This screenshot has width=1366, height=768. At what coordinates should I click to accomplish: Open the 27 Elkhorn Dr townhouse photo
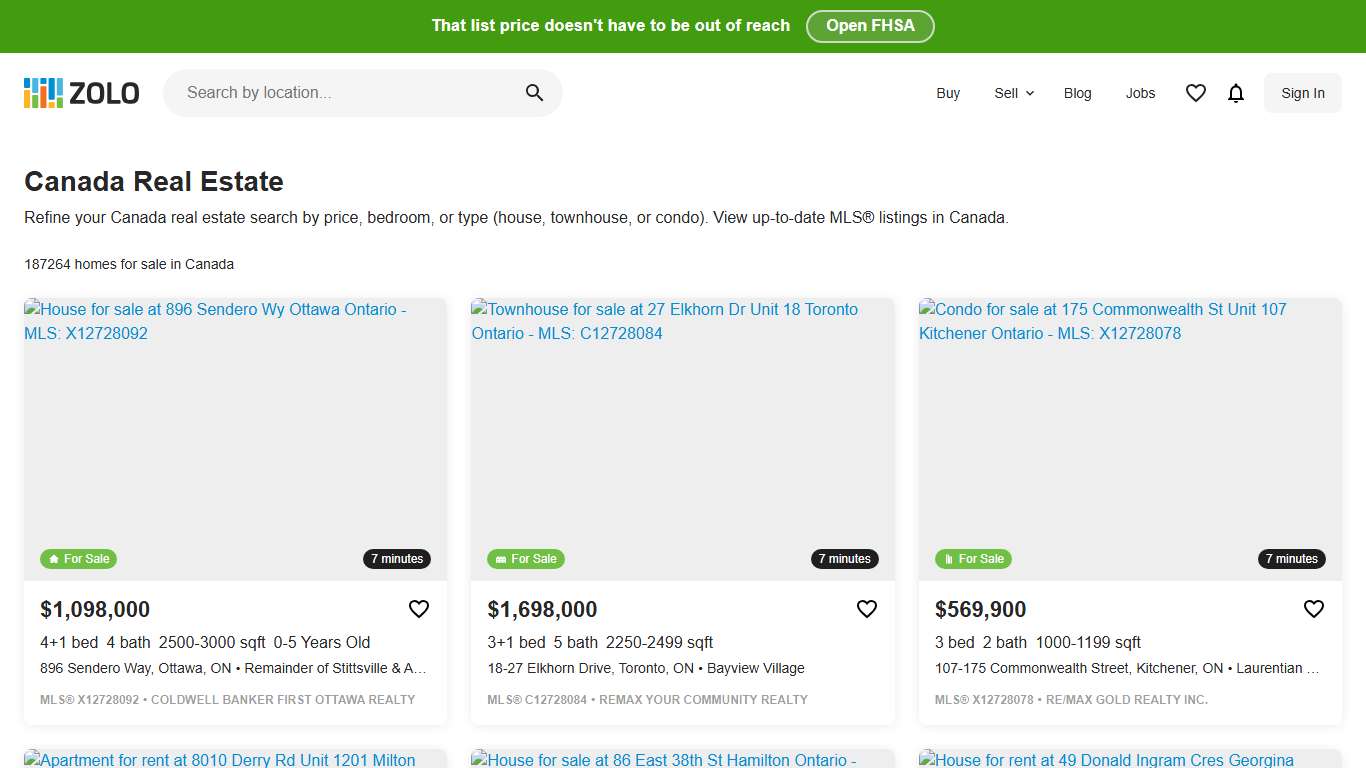coord(683,440)
